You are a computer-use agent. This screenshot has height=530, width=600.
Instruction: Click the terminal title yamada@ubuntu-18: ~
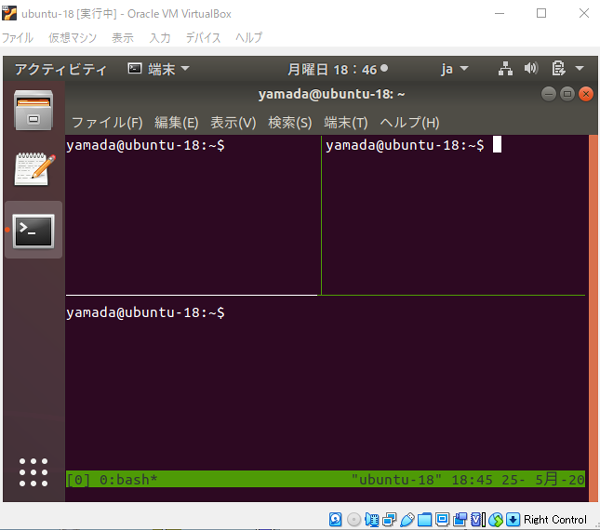click(331, 94)
